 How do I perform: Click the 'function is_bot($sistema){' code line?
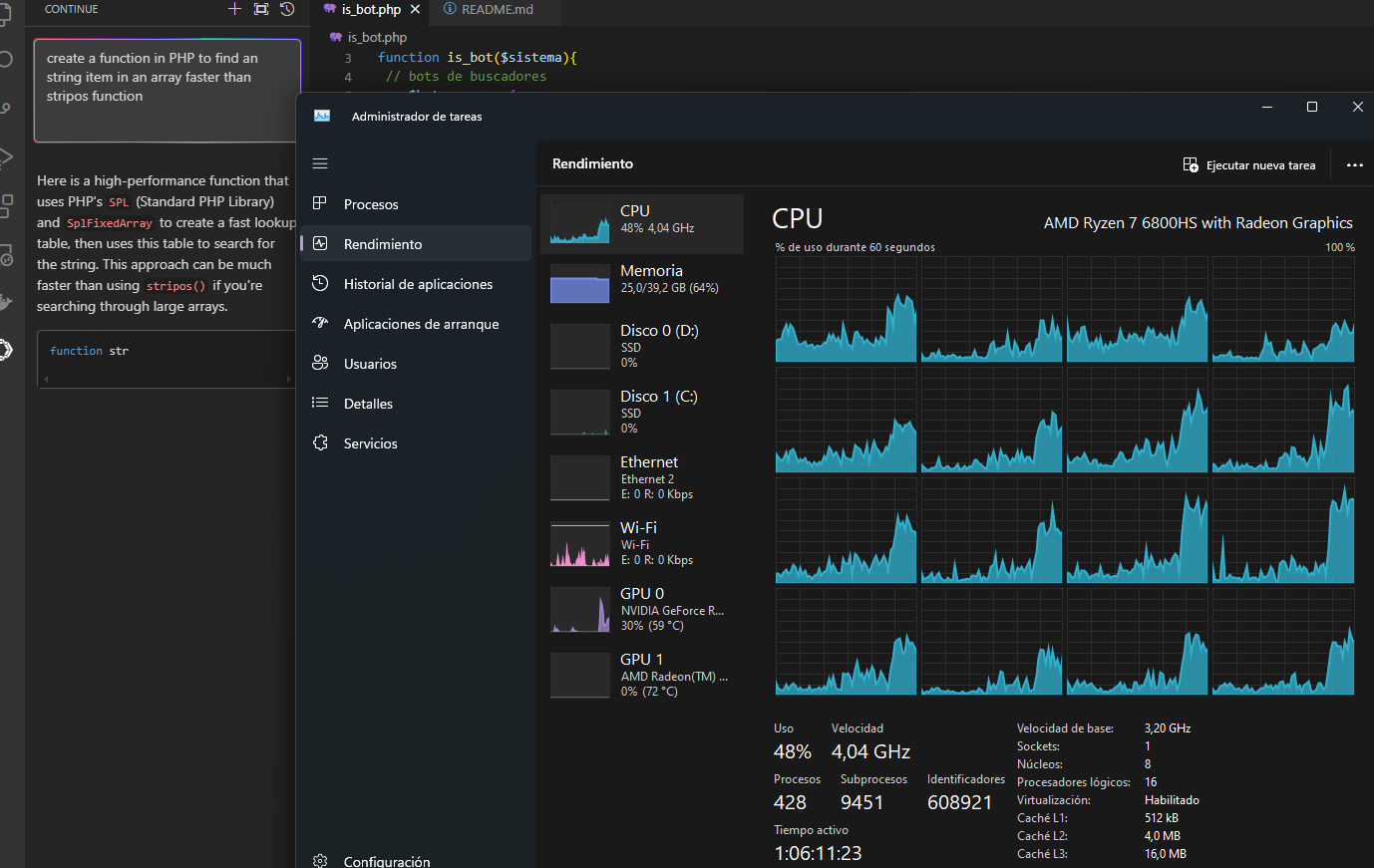(x=478, y=58)
